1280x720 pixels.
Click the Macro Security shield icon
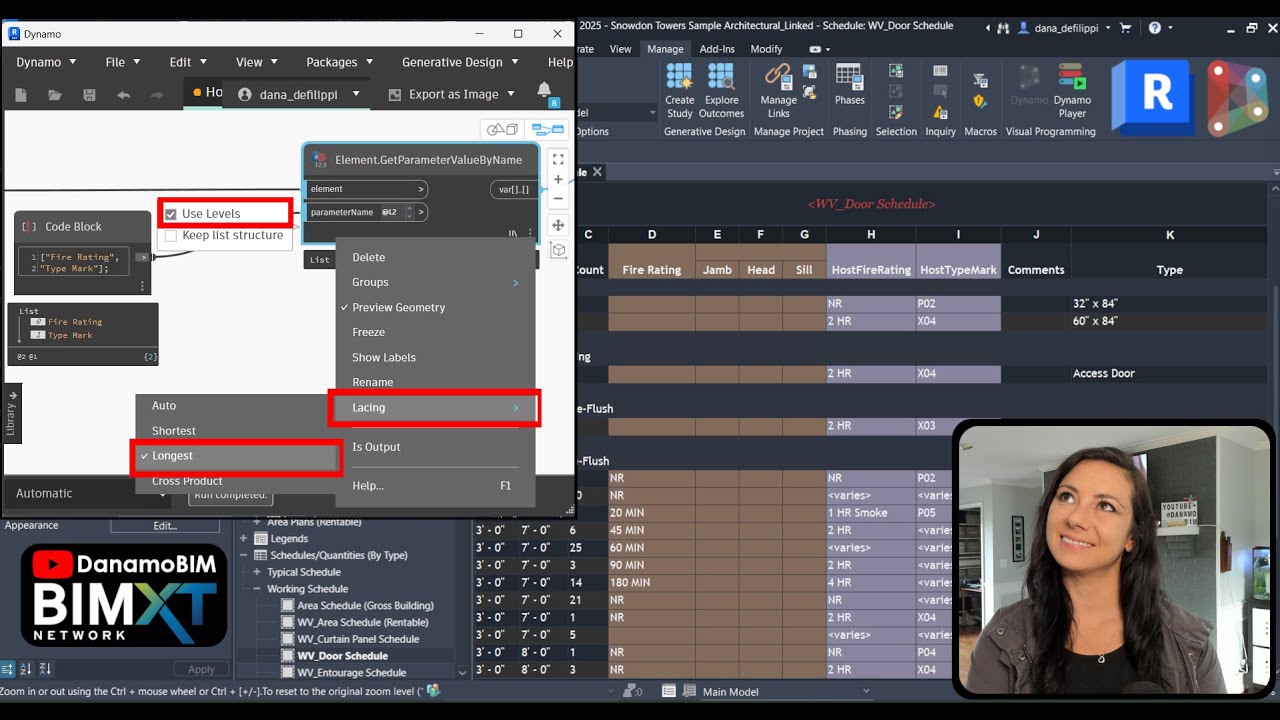(980, 100)
